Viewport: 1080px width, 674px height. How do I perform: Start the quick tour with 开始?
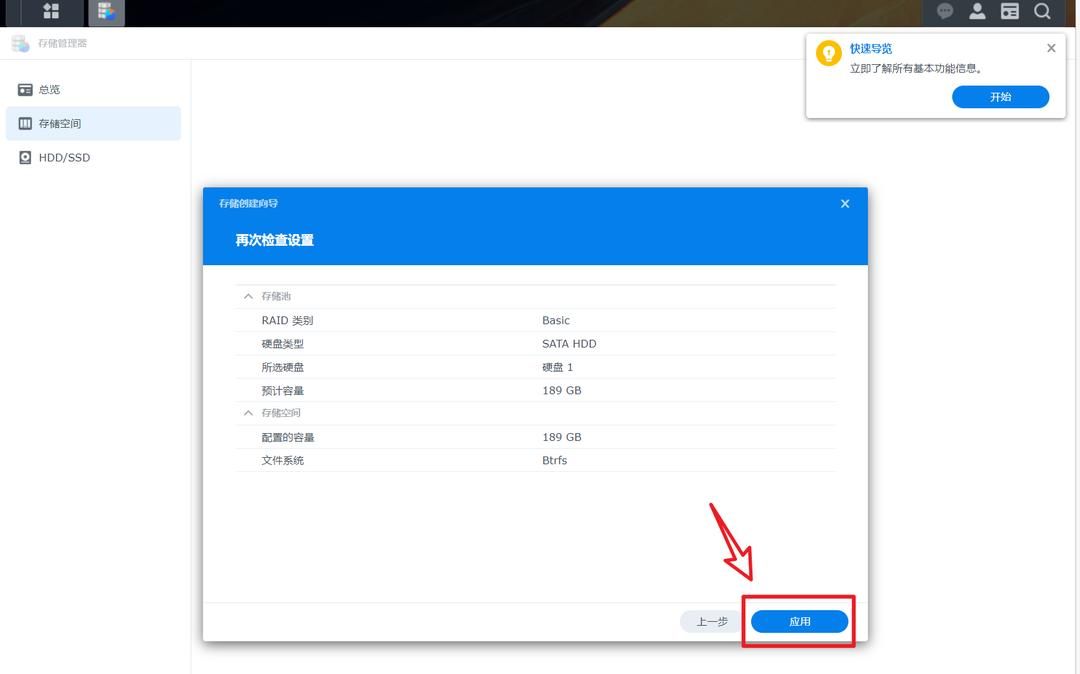pyautogui.click(x=1000, y=97)
